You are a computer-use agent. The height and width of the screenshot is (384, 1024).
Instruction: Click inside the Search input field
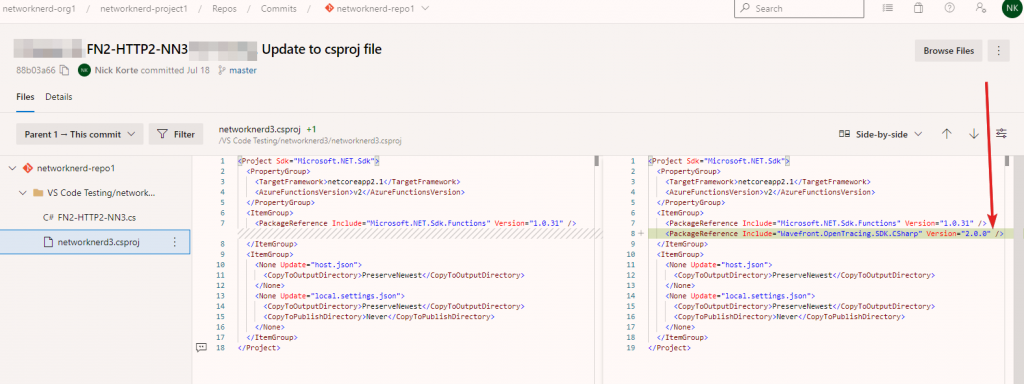coord(799,8)
